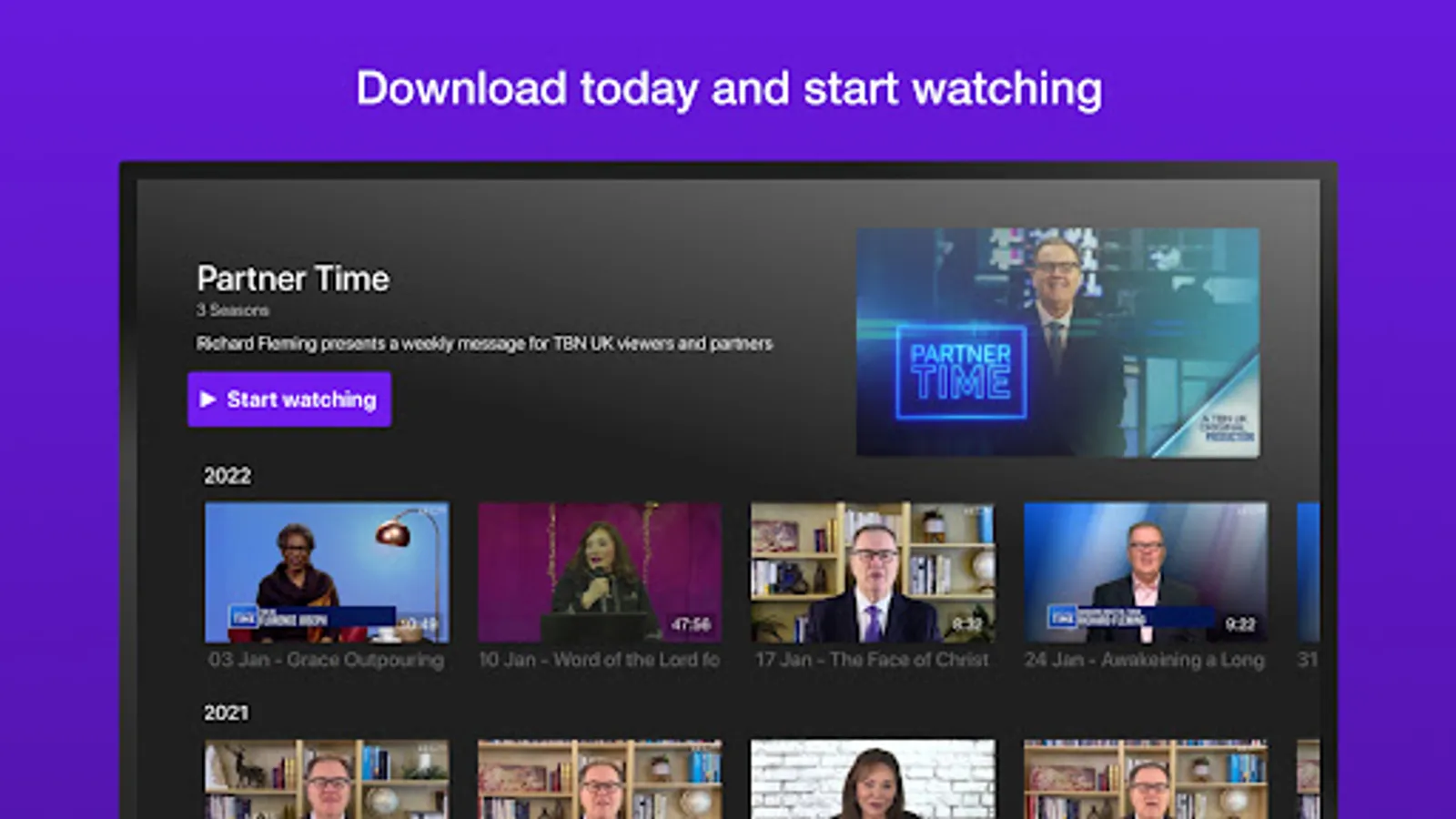The height and width of the screenshot is (819, 1456).
Task: Select the 24 Jan episode thumbnail
Action: (1146, 572)
